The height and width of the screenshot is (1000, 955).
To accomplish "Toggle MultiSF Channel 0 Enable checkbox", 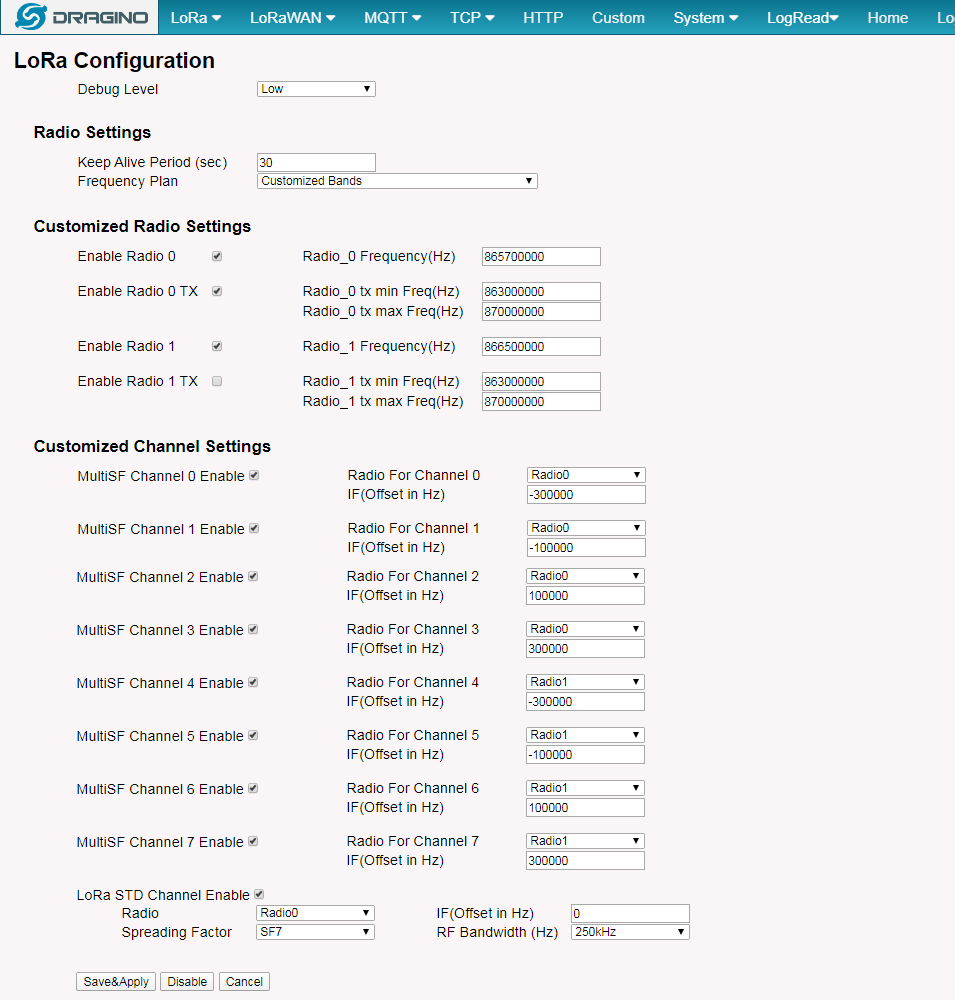I will (x=254, y=476).
